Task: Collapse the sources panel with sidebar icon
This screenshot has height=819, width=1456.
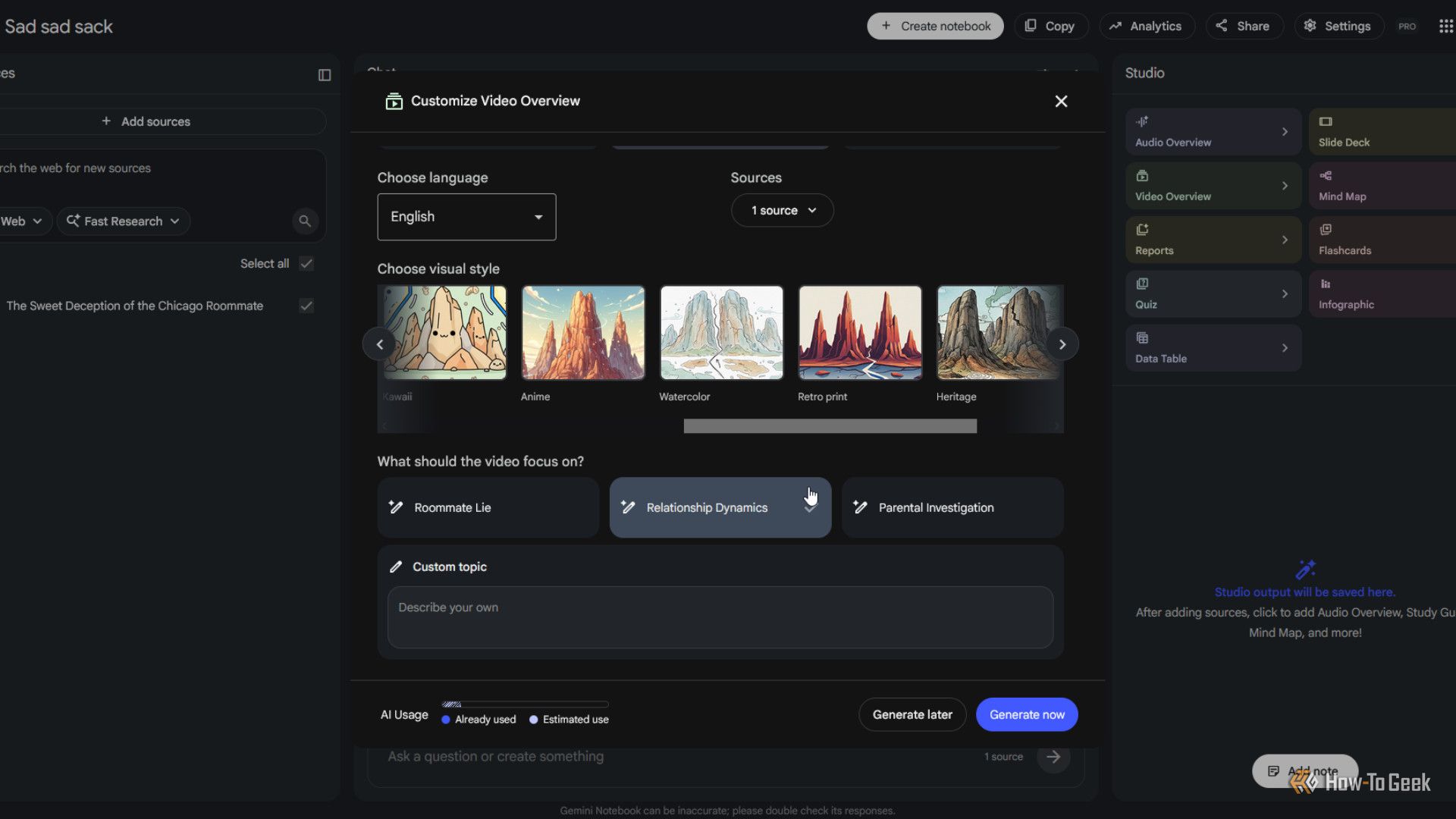Action: click(x=325, y=74)
